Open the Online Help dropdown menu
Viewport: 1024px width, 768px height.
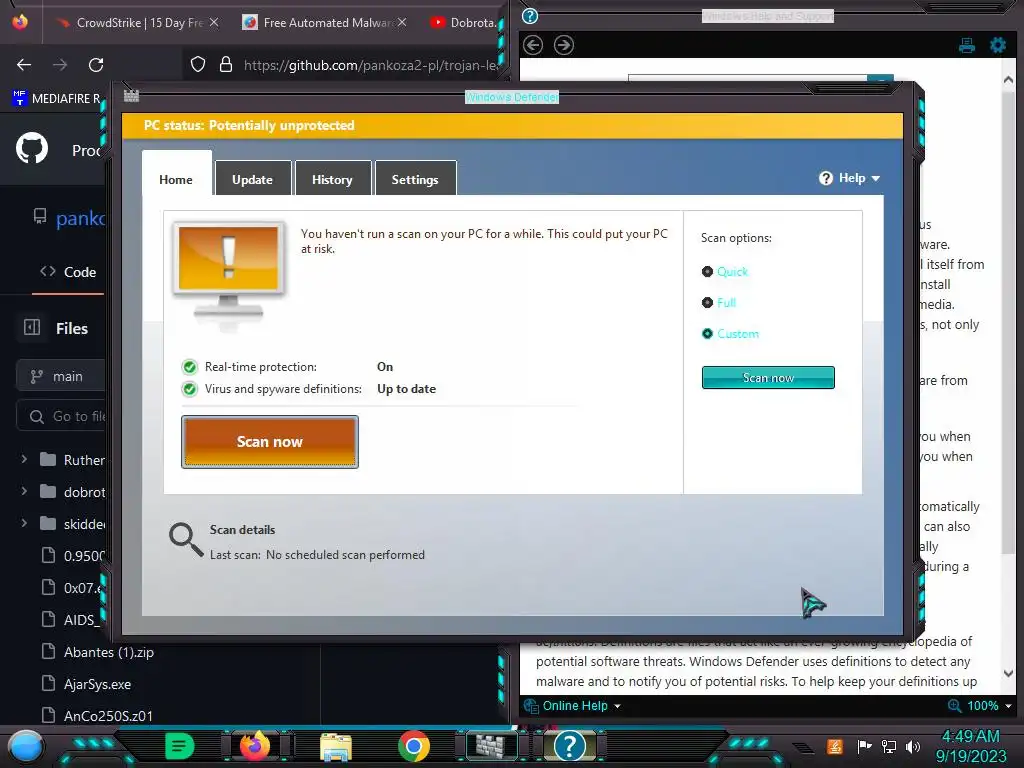coord(573,706)
